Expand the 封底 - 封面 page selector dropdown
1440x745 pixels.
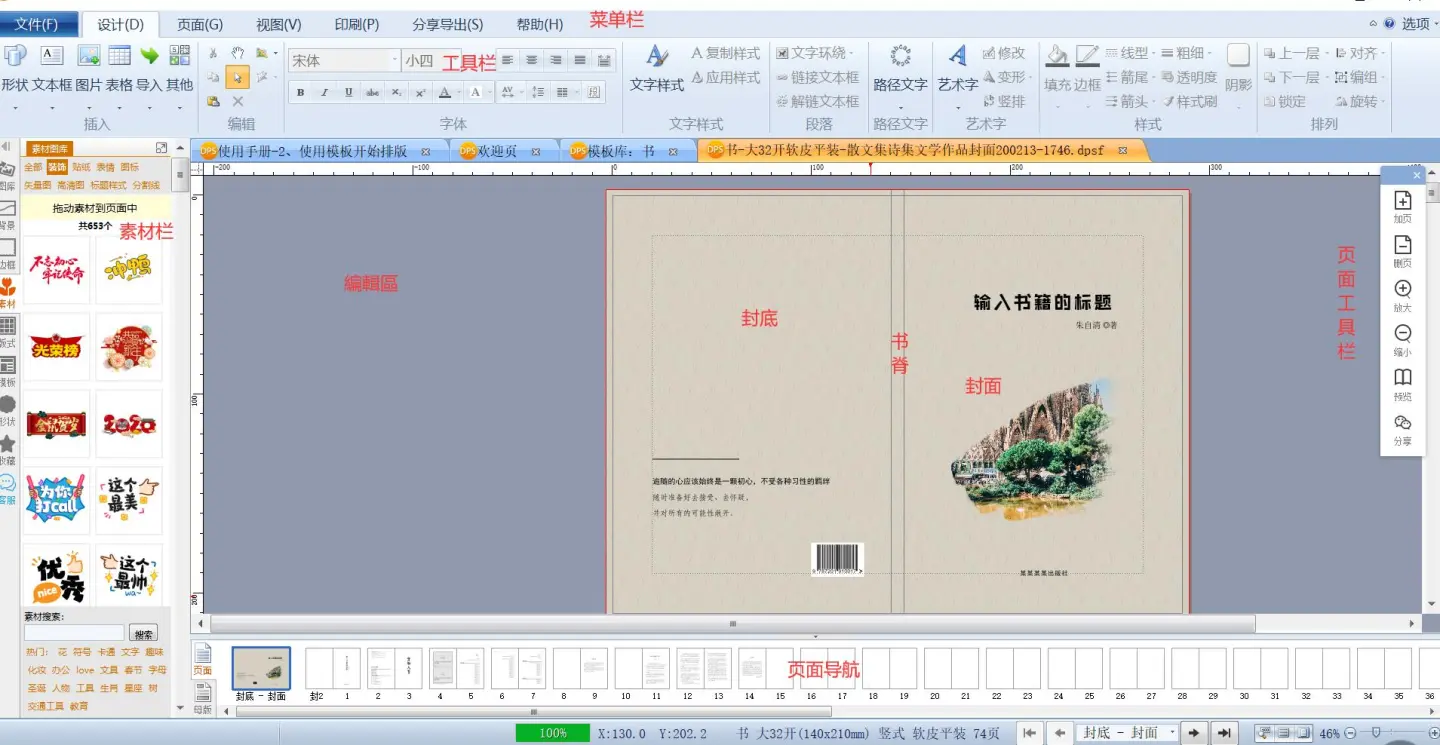[x=1170, y=733]
